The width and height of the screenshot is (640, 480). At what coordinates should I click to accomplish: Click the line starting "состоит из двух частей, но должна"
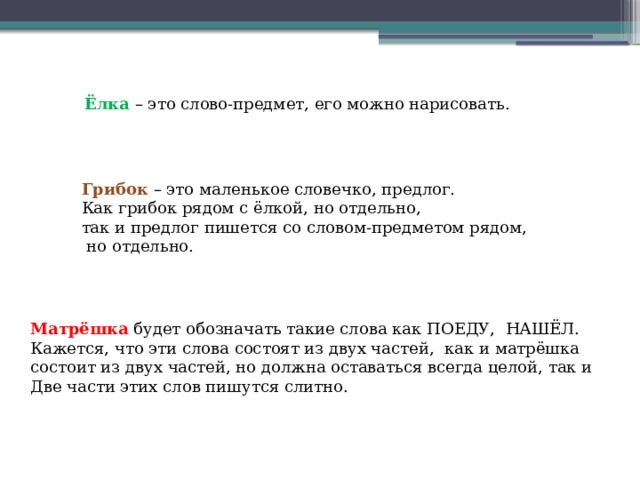[x=311, y=368]
